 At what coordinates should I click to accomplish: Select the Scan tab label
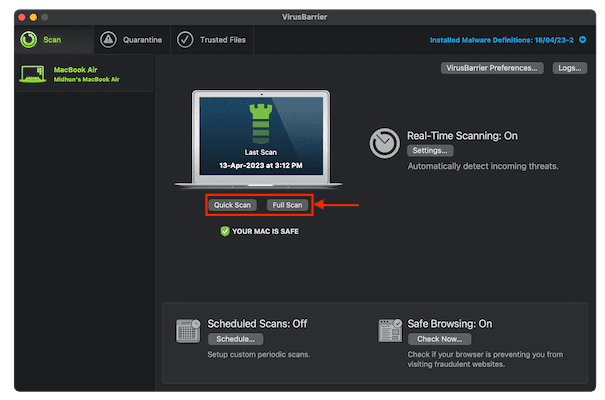[x=52, y=40]
